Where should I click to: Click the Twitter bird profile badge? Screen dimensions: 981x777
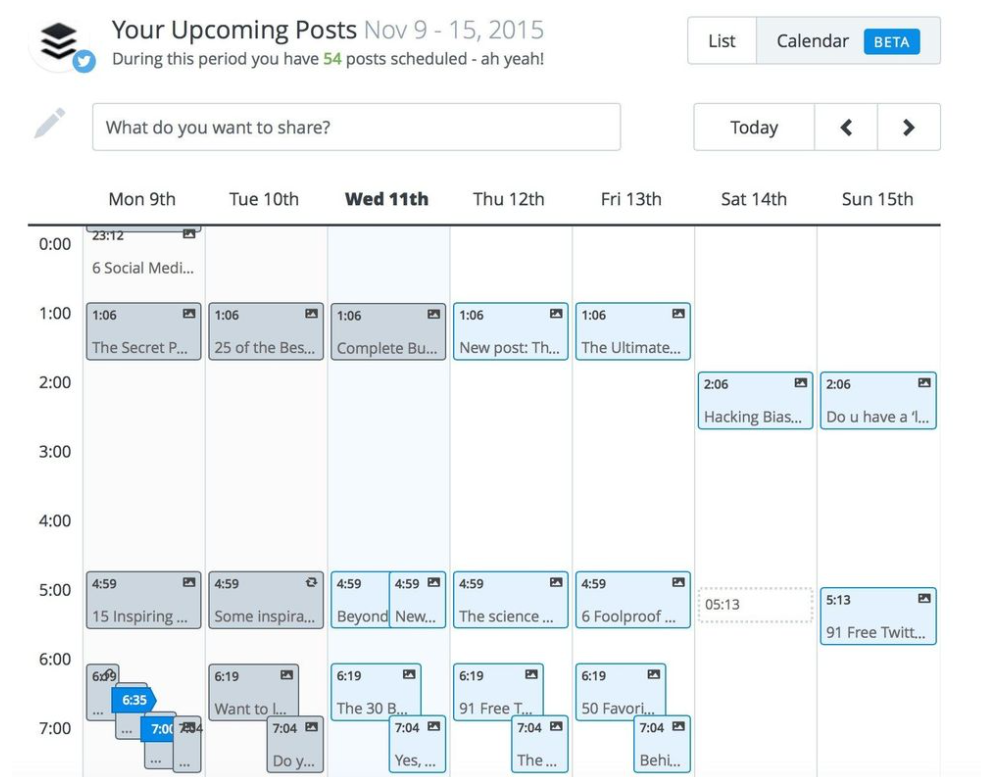(84, 61)
